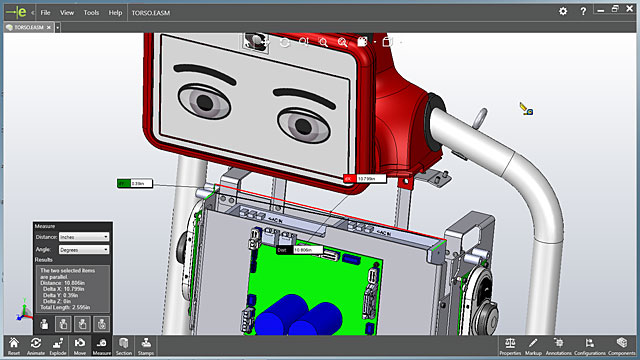This screenshot has width=640, height=360.
Task: Activate the Explode tool
Action: [x=58, y=346]
